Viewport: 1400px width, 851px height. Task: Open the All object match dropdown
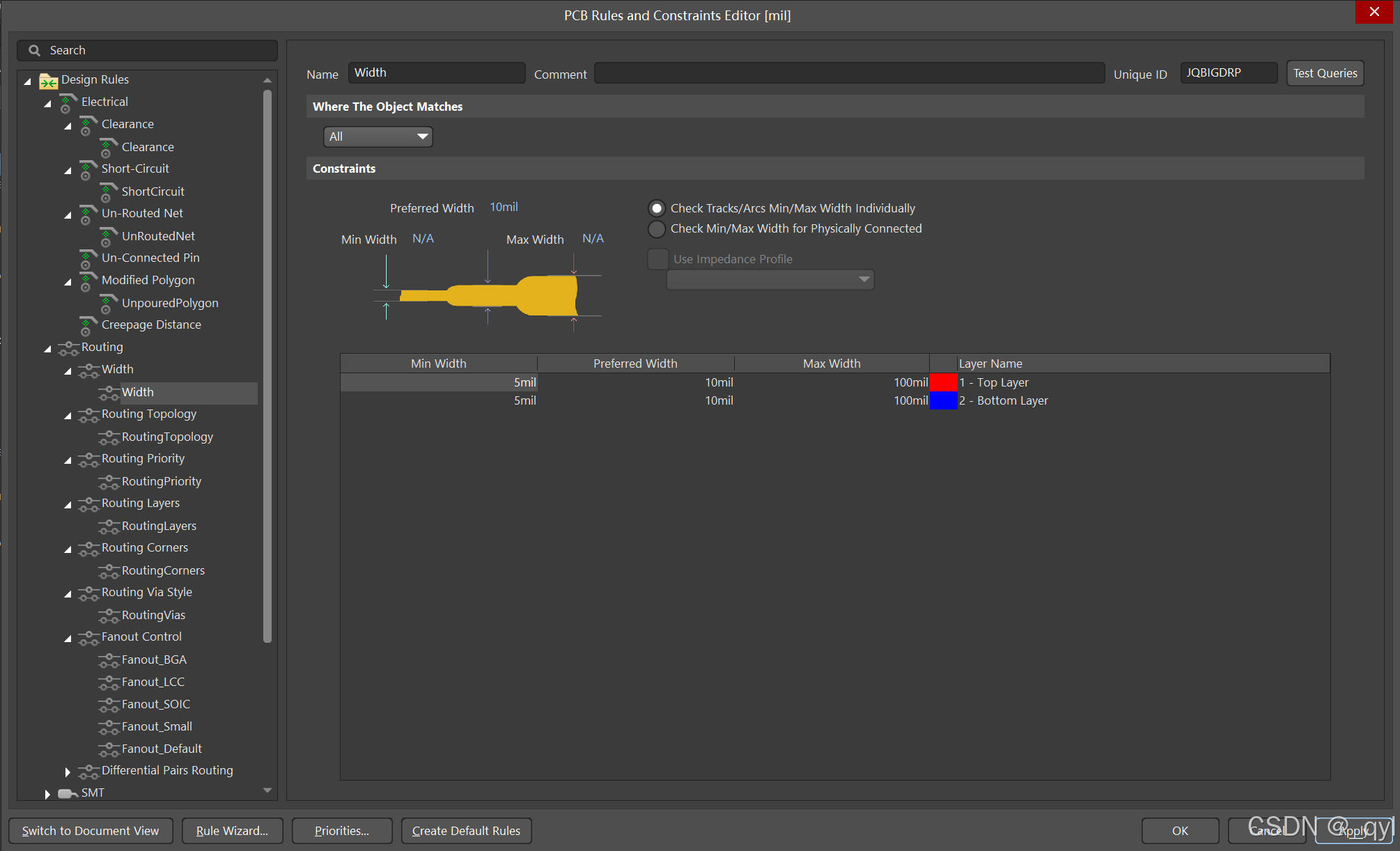378,136
